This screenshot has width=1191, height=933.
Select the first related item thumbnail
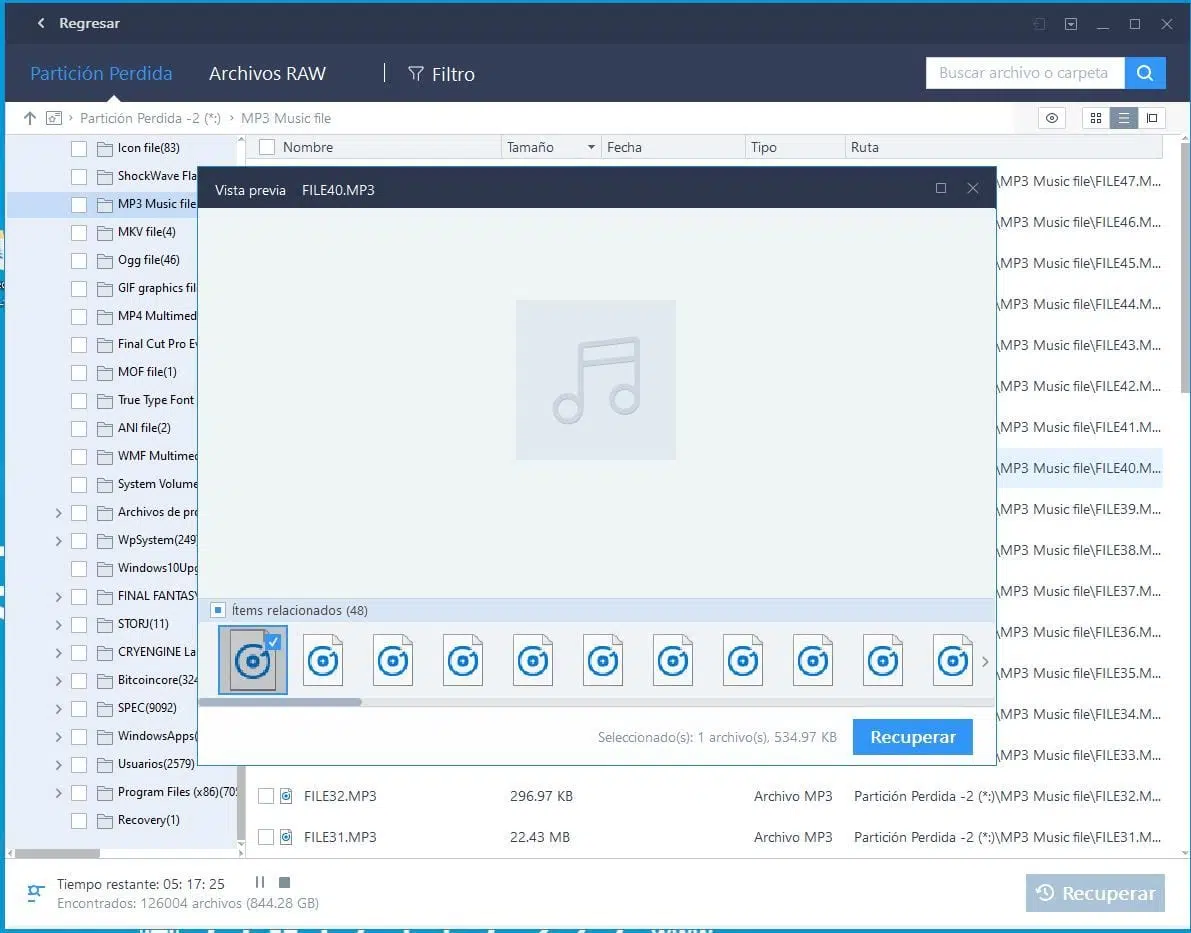pyautogui.click(x=253, y=660)
